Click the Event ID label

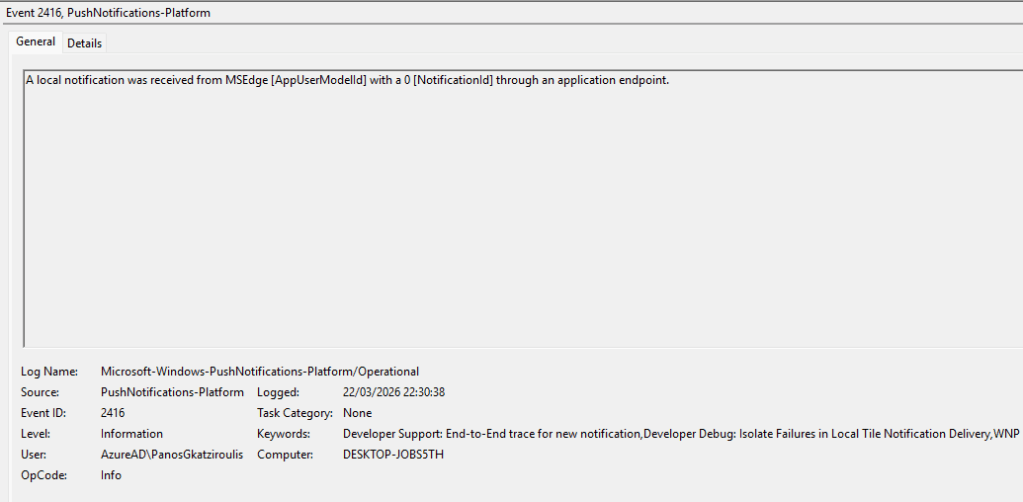tap(45, 413)
